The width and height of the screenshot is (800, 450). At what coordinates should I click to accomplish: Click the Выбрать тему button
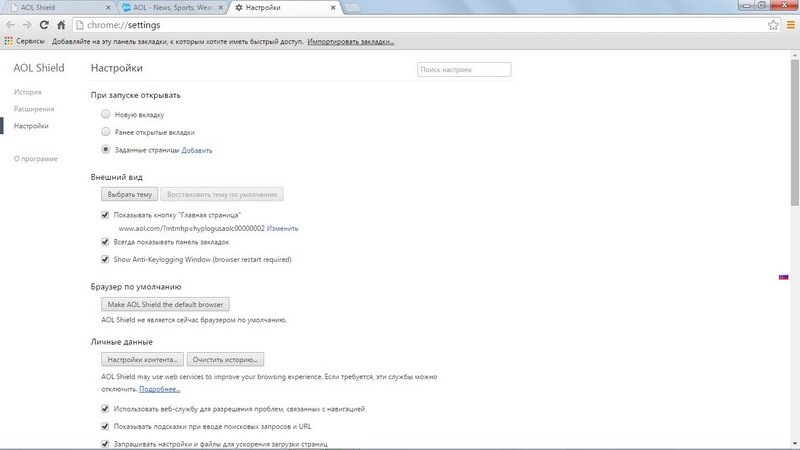(x=130, y=194)
